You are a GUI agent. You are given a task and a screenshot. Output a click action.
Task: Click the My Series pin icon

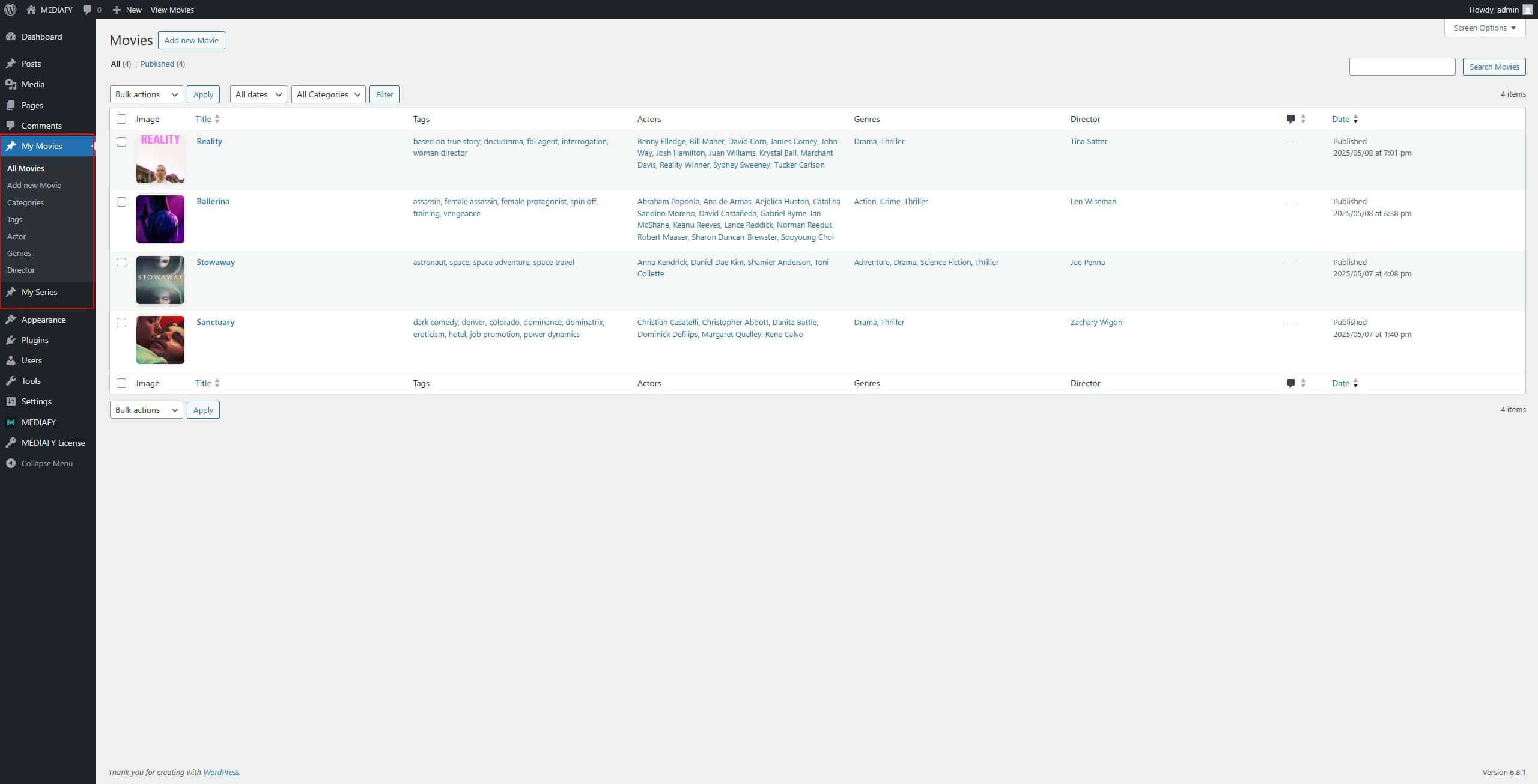point(11,292)
